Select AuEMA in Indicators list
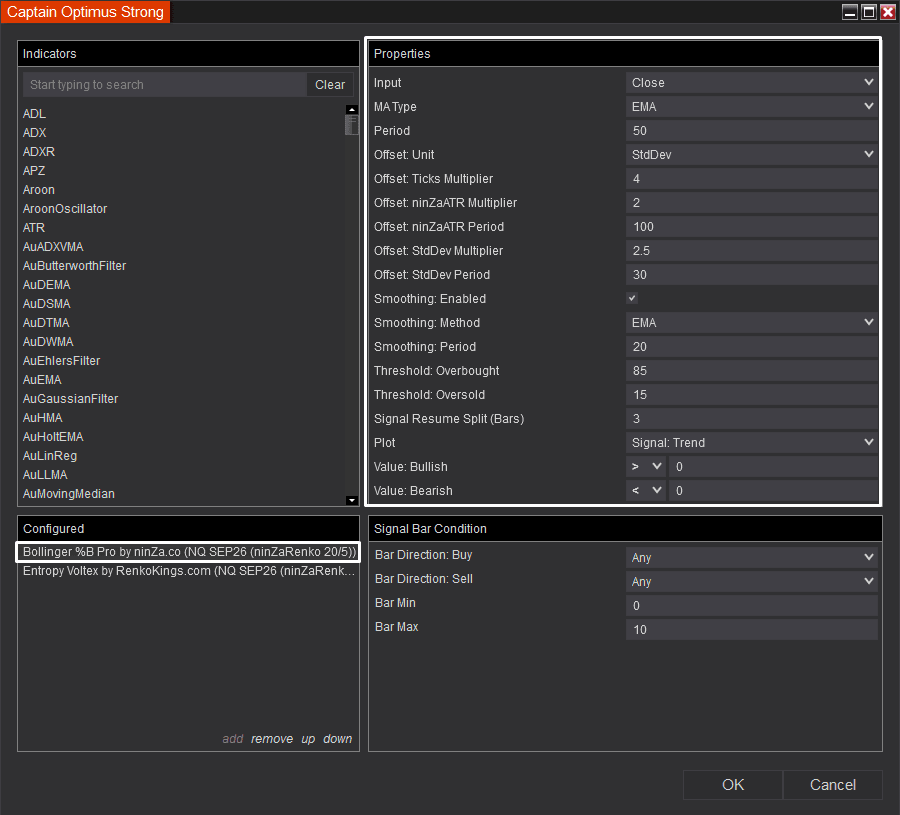The width and height of the screenshot is (900, 815). (x=42, y=379)
